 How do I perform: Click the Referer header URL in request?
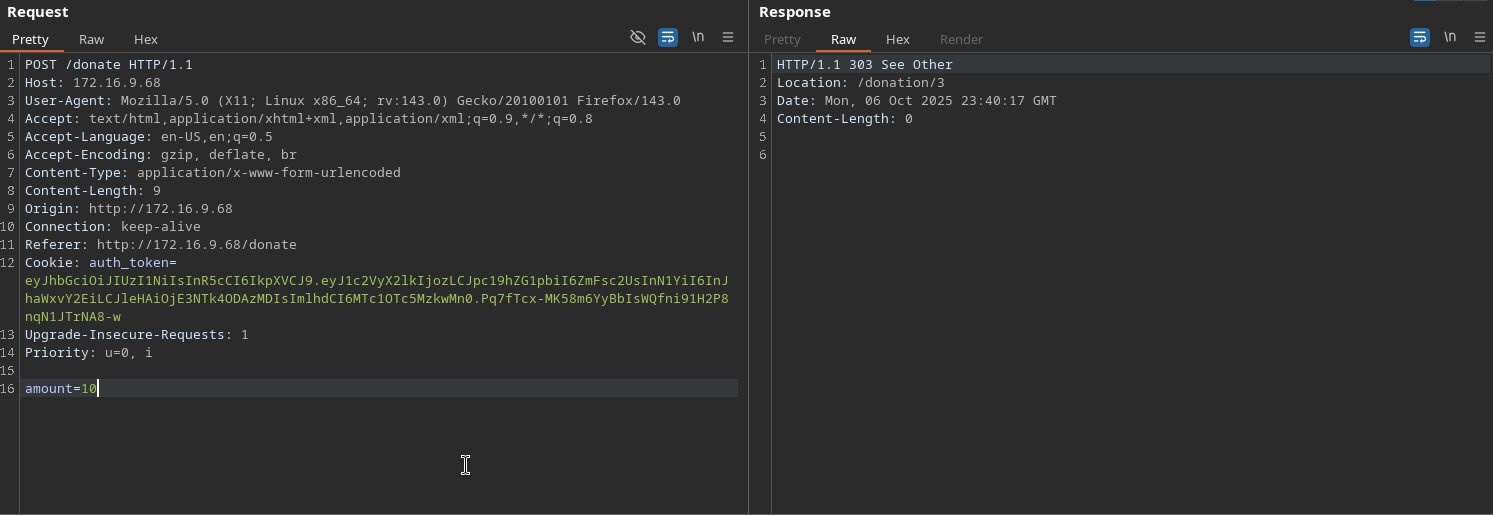click(196, 245)
